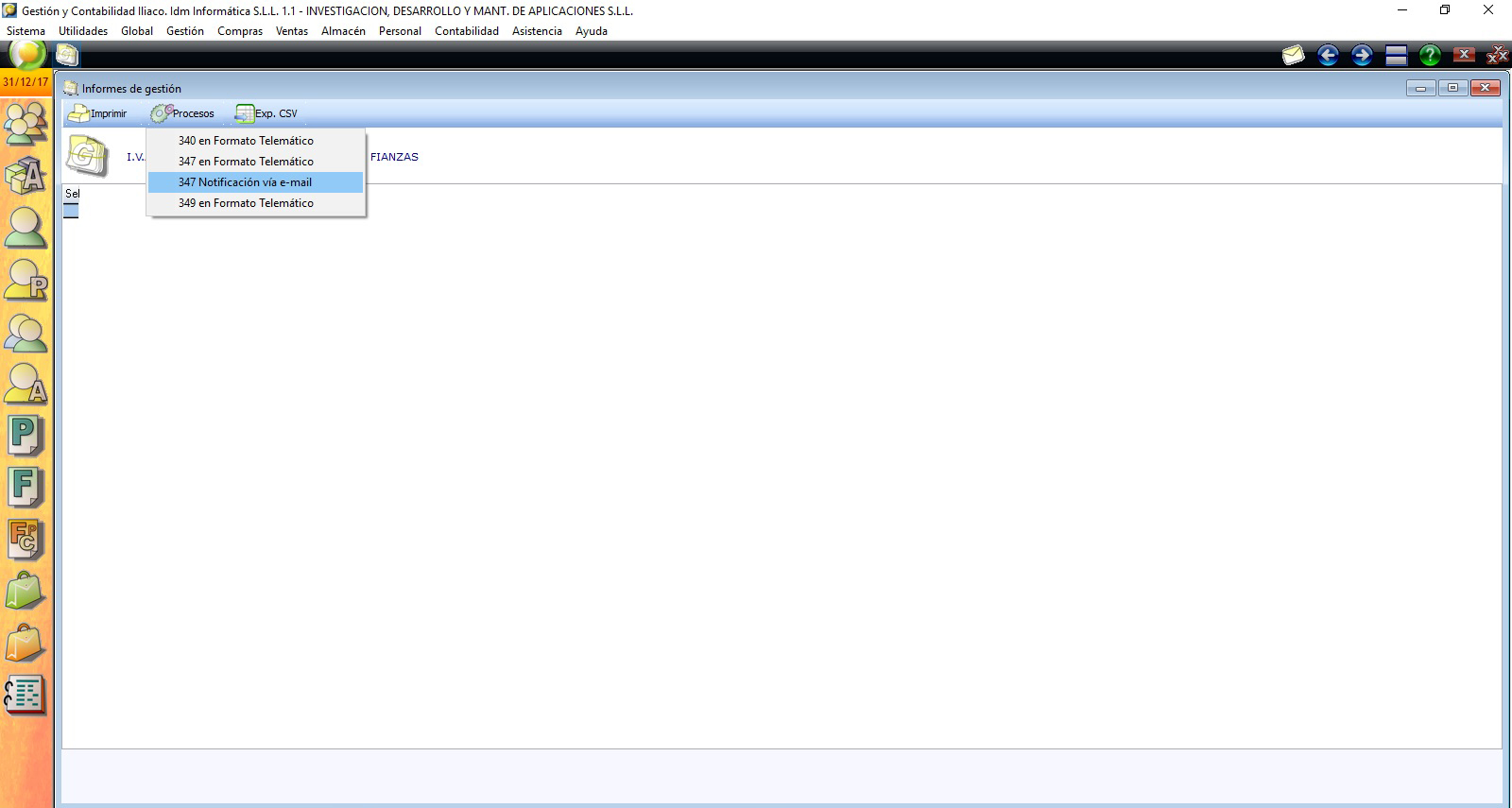Select 347 Notificación vía e-mail

(x=255, y=182)
